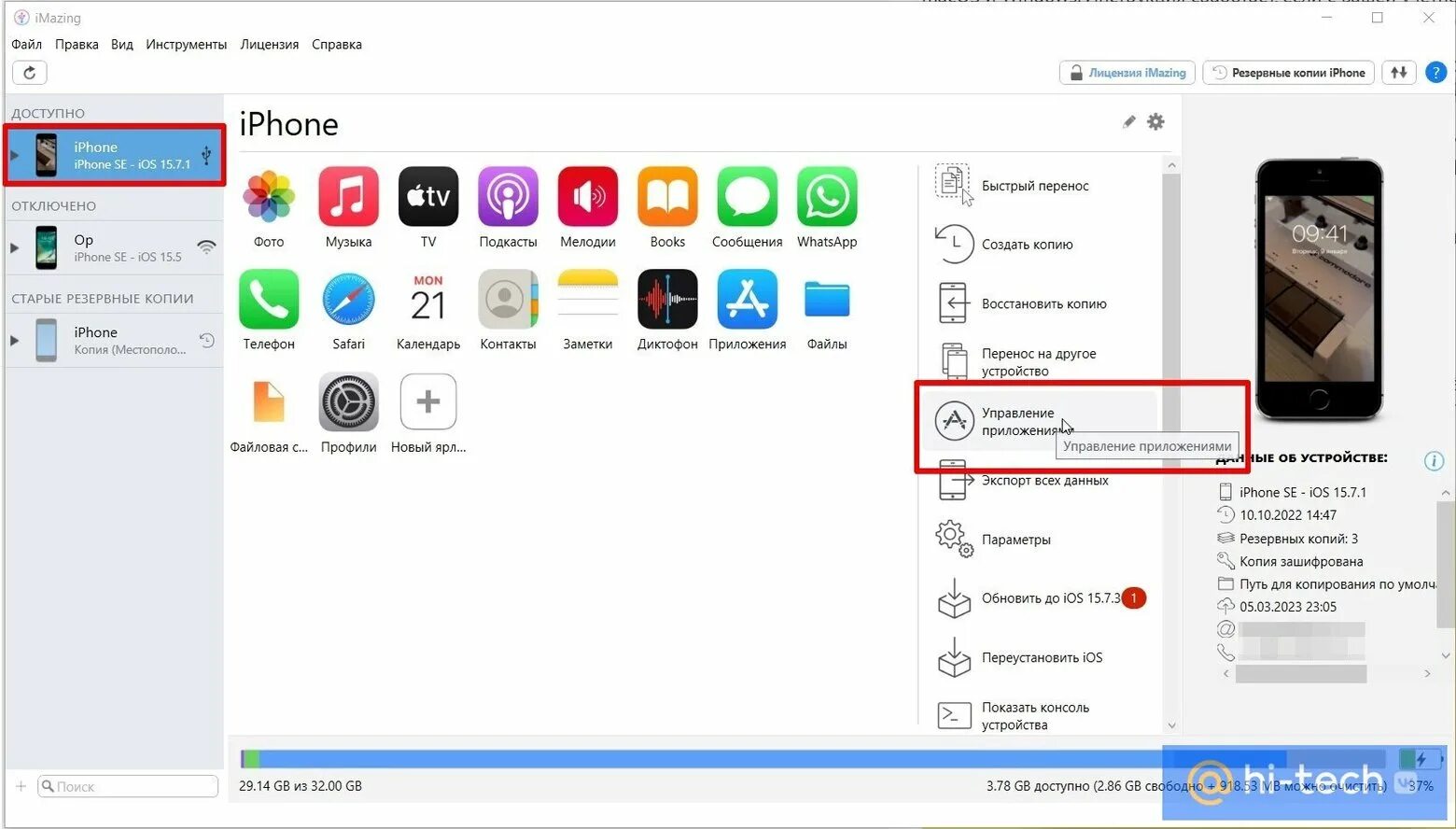Open the Музыка app icon

(348, 197)
